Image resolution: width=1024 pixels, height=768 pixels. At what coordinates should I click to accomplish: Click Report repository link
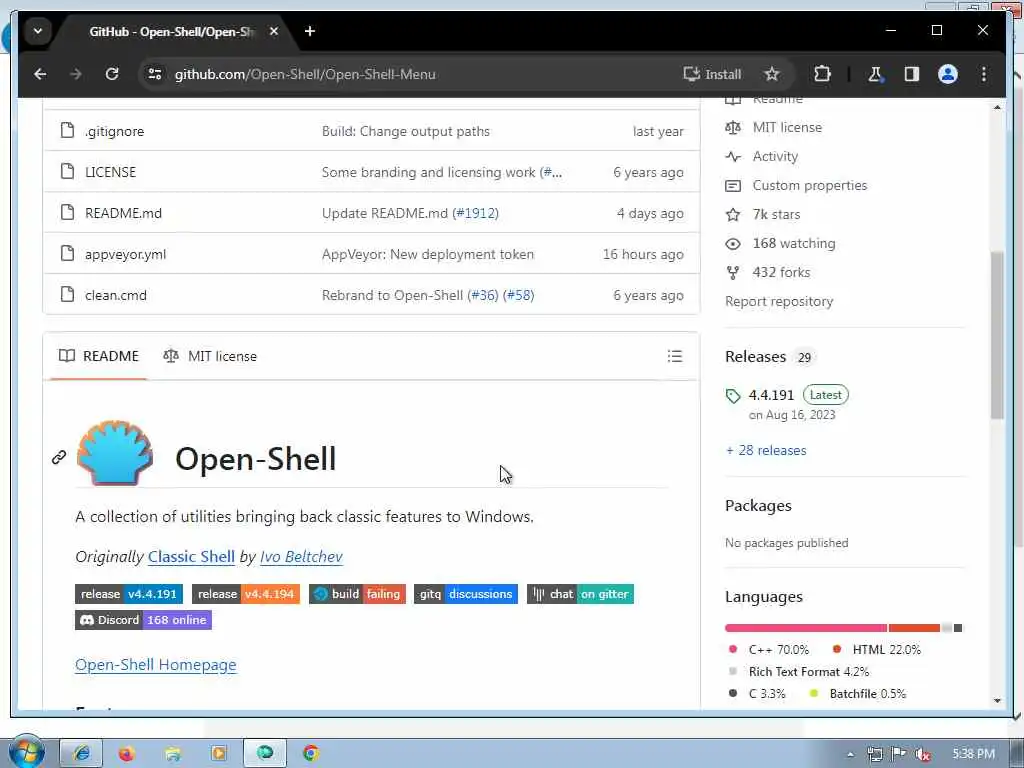(x=778, y=301)
